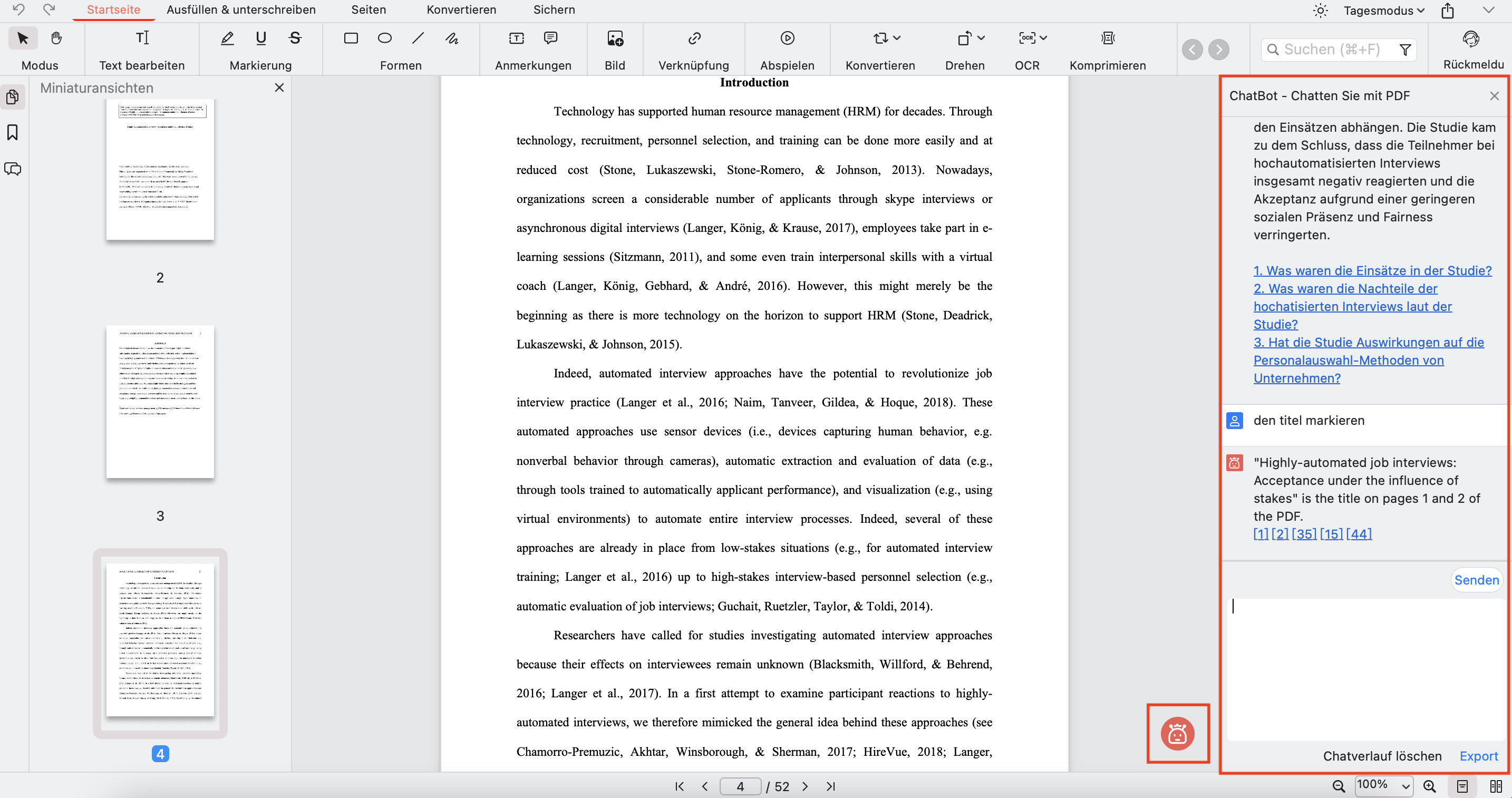
Task: Click the Komprimieren compress icon
Action: [1107, 38]
